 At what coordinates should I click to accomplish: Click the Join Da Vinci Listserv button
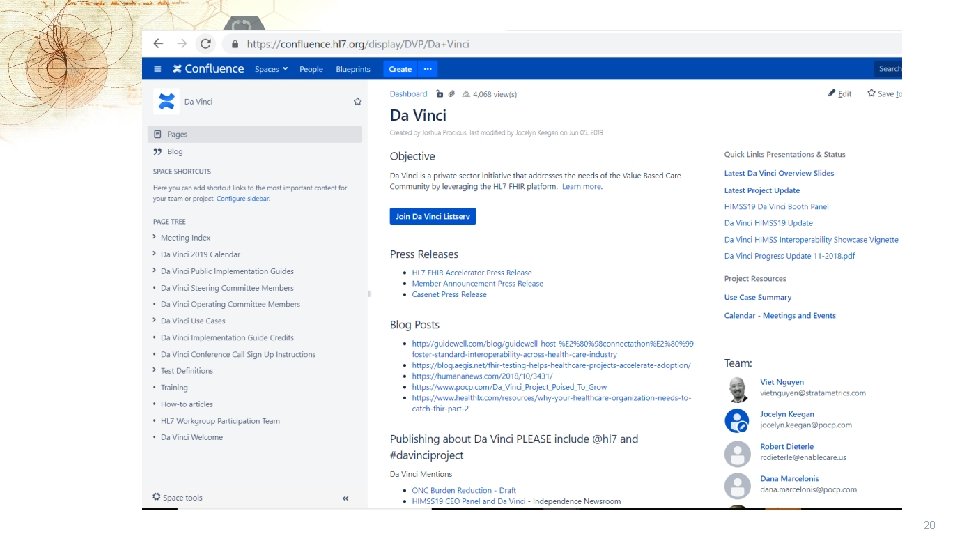click(433, 216)
